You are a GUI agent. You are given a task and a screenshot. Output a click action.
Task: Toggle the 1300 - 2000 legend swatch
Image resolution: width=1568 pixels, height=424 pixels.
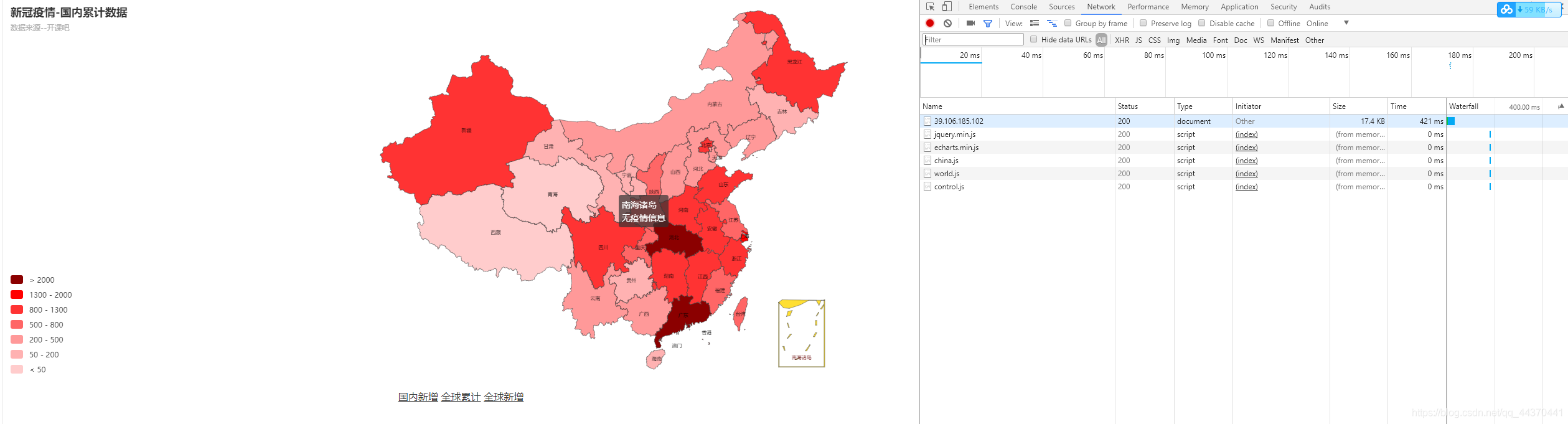pyautogui.click(x=17, y=294)
